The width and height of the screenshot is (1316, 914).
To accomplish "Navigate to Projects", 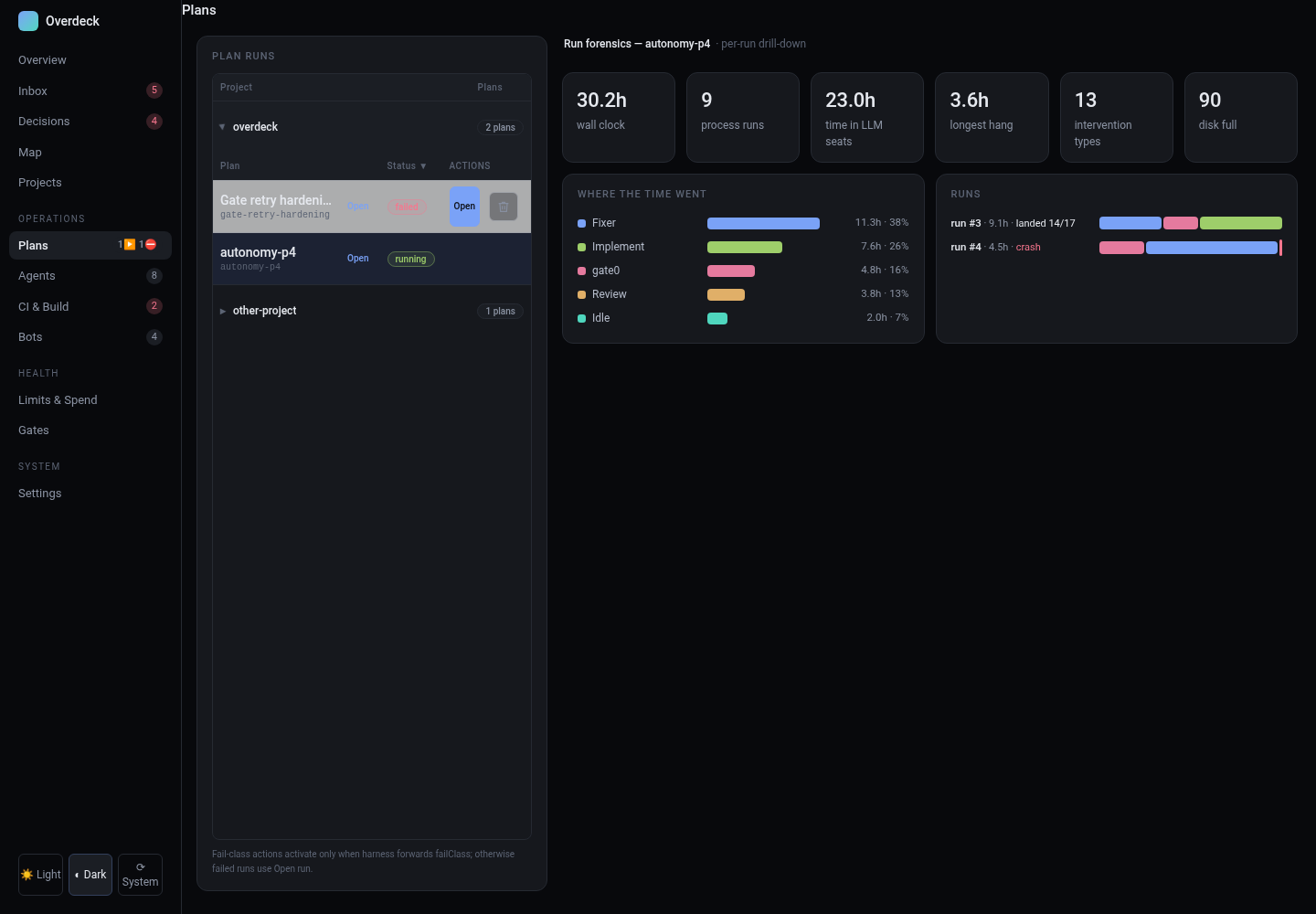I will 90,182.
